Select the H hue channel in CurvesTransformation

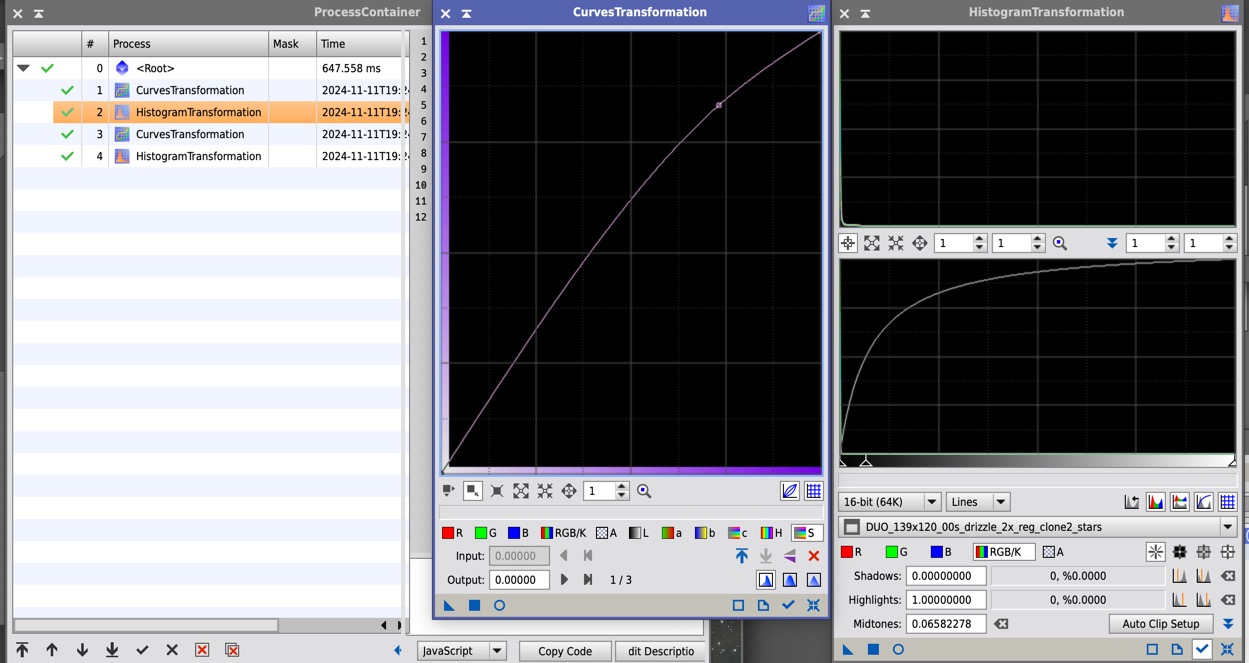tap(771, 533)
